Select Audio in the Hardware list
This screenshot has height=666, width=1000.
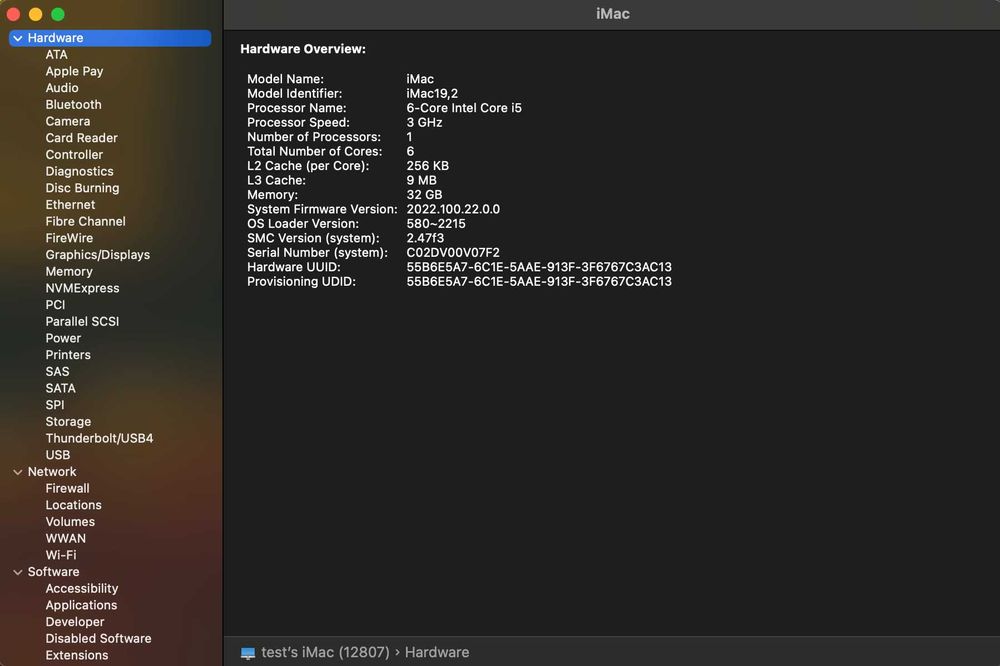coord(62,88)
